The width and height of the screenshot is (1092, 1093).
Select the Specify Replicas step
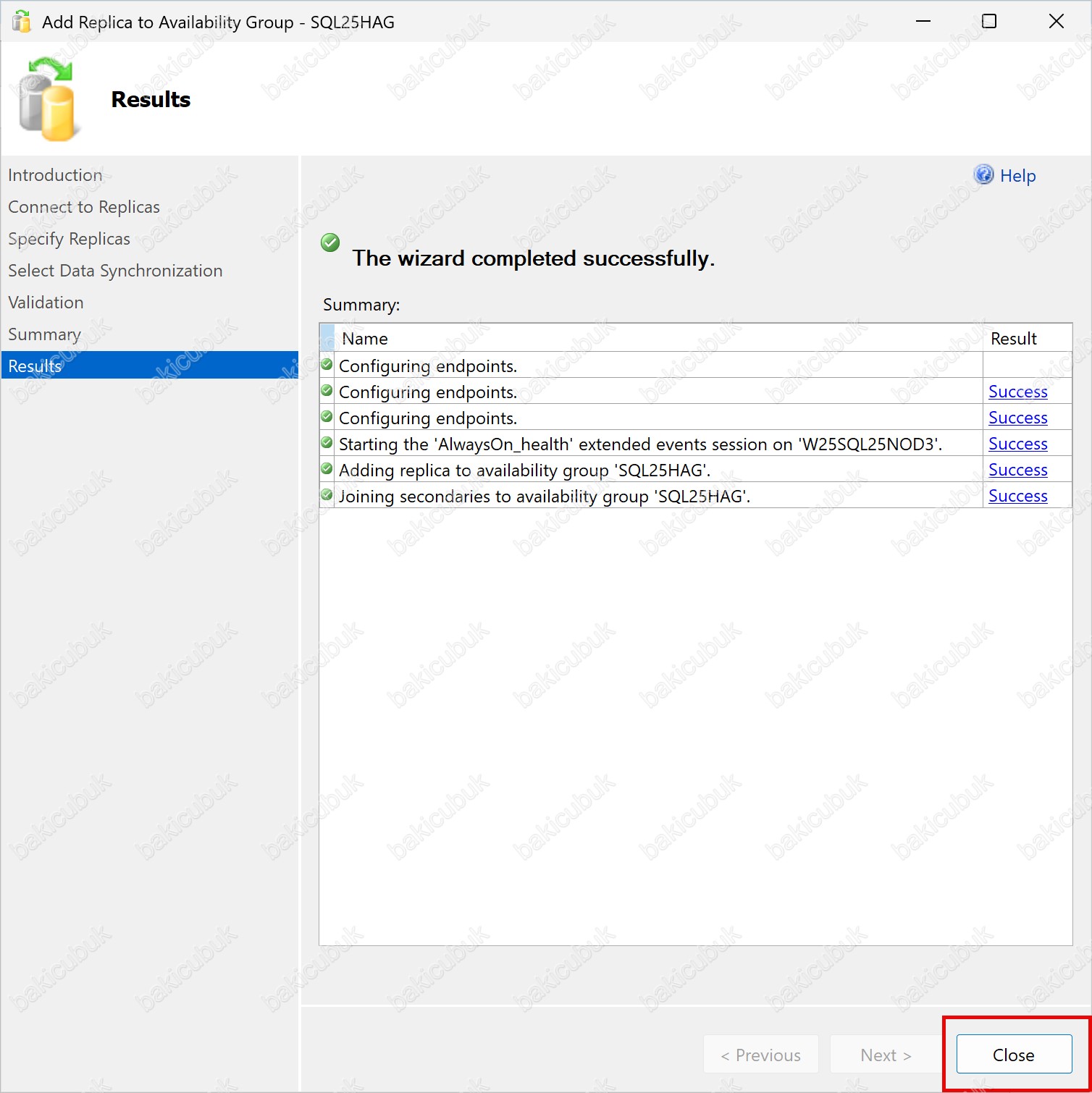tap(69, 239)
